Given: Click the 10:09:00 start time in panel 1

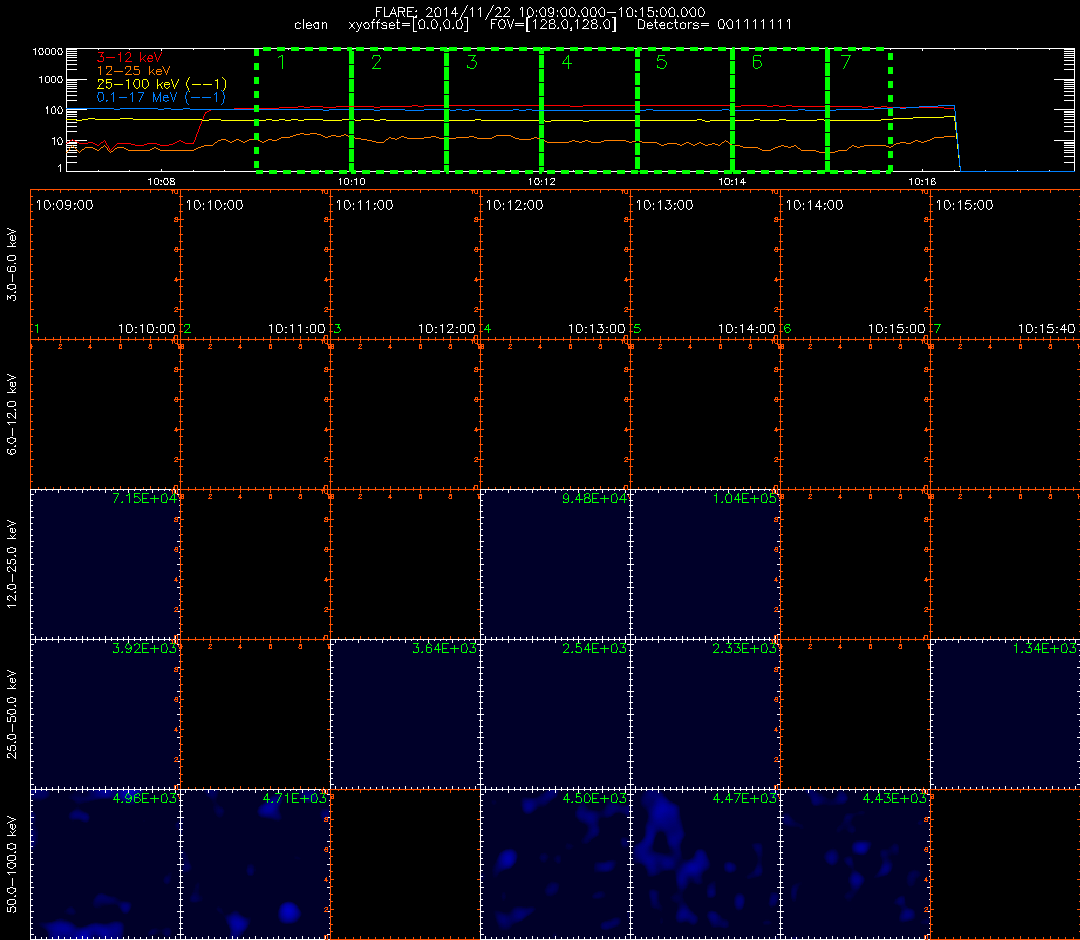Looking at the screenshot, I should [64, 205].
